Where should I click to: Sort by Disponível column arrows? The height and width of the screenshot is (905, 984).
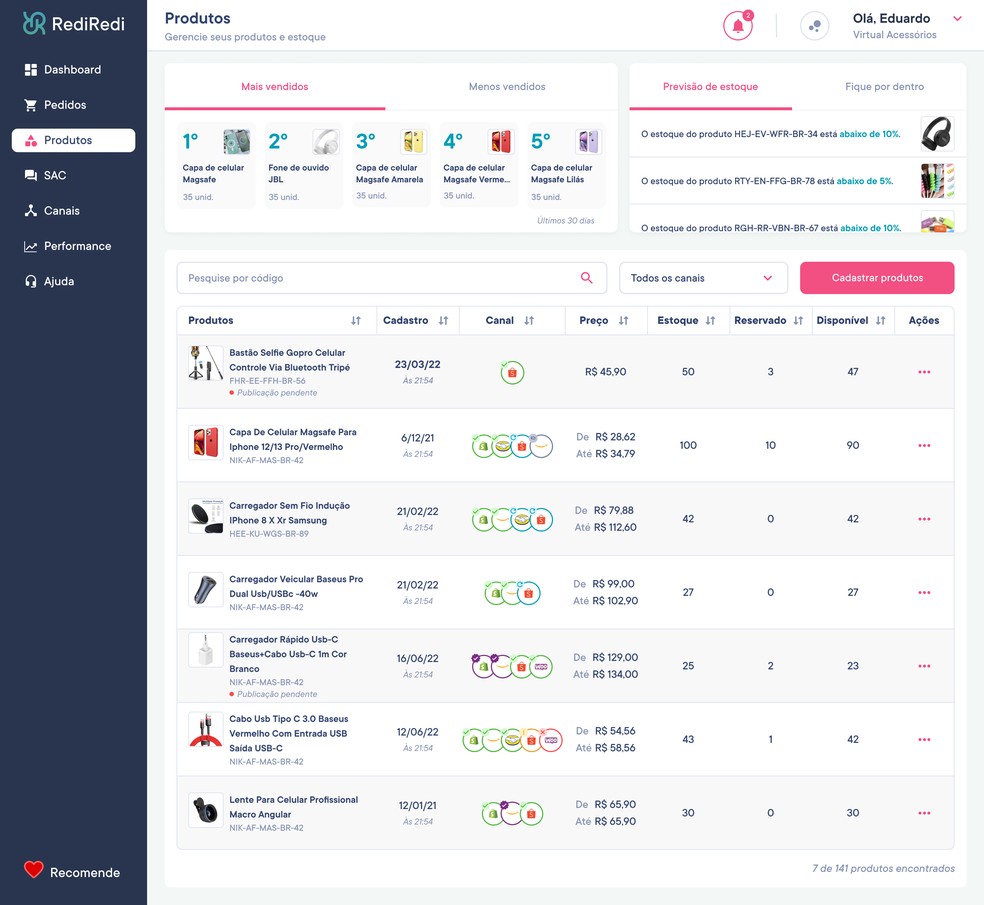(x=880, y=321)
